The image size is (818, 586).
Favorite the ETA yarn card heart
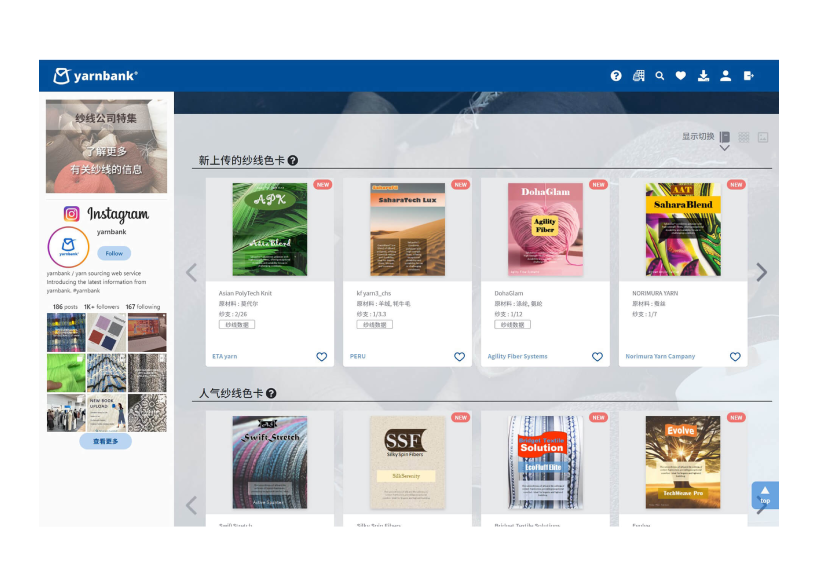point(321,356)
